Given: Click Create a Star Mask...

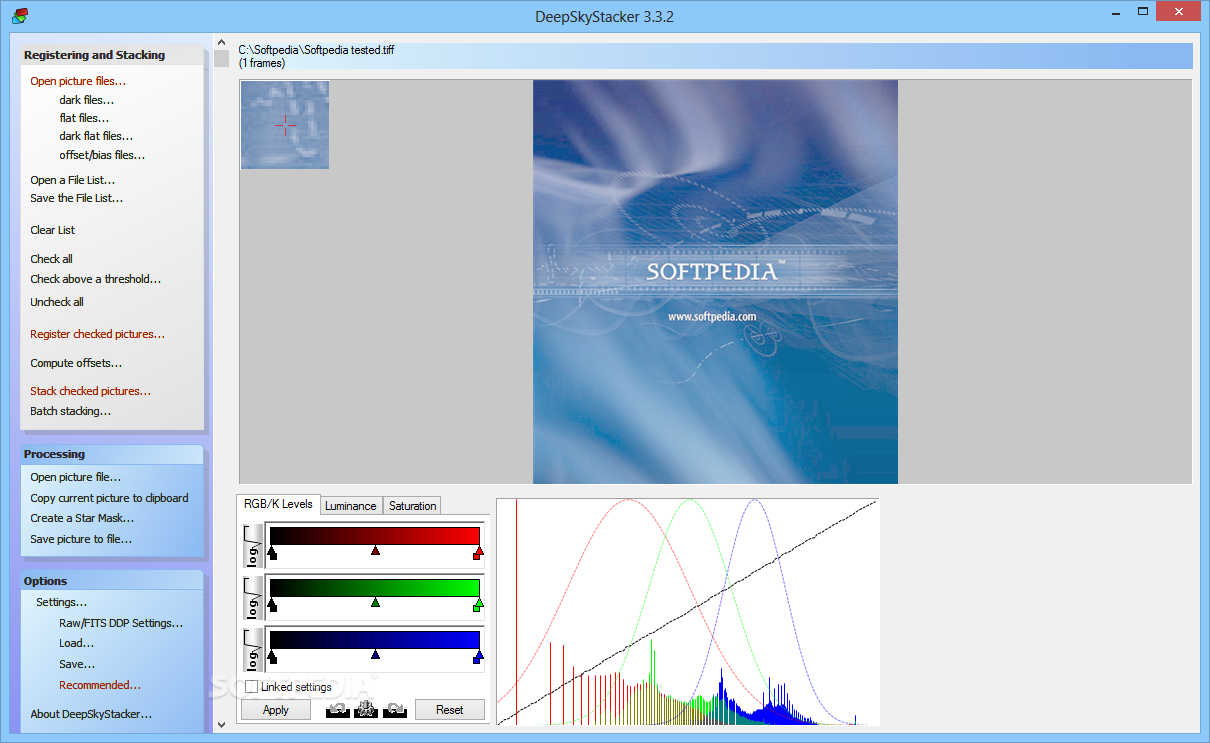Looking at the screenshot, I should tap(82, 518).
